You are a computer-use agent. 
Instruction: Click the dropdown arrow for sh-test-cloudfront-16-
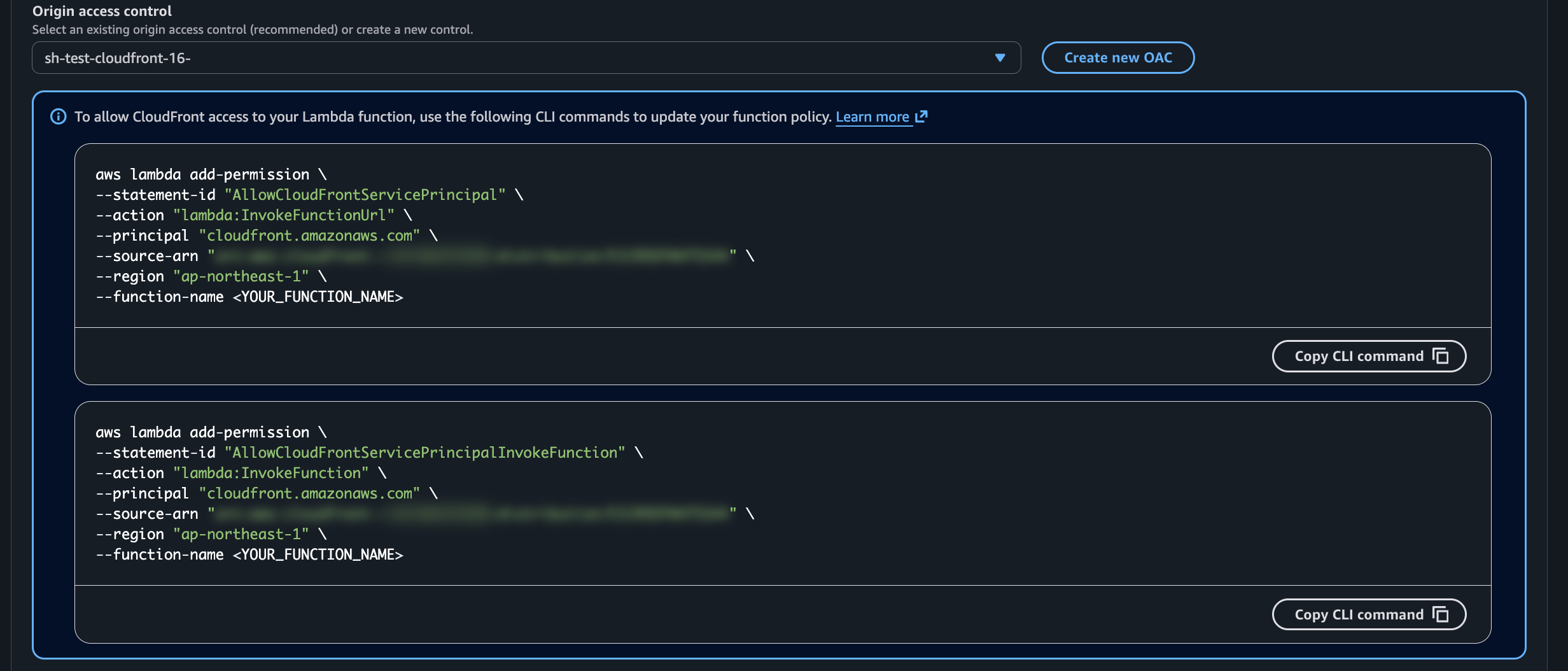tap(1000, 58)
